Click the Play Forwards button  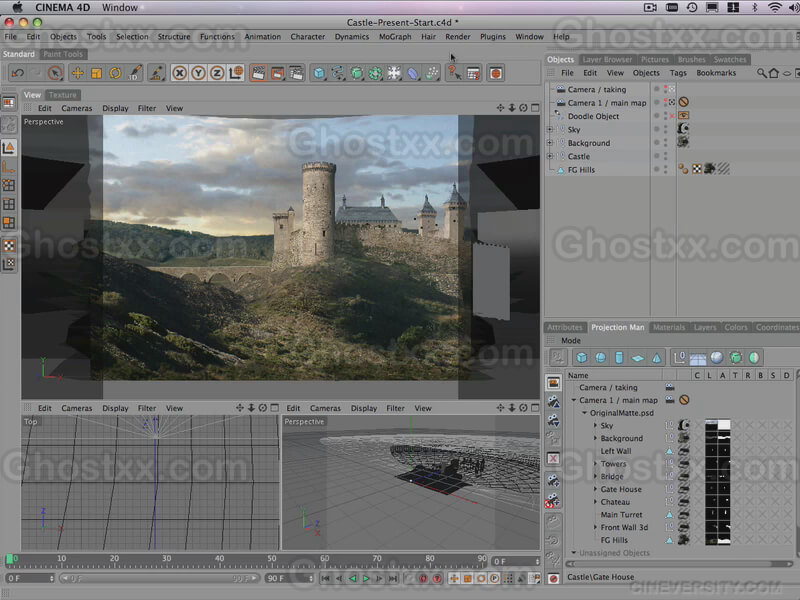366,579
